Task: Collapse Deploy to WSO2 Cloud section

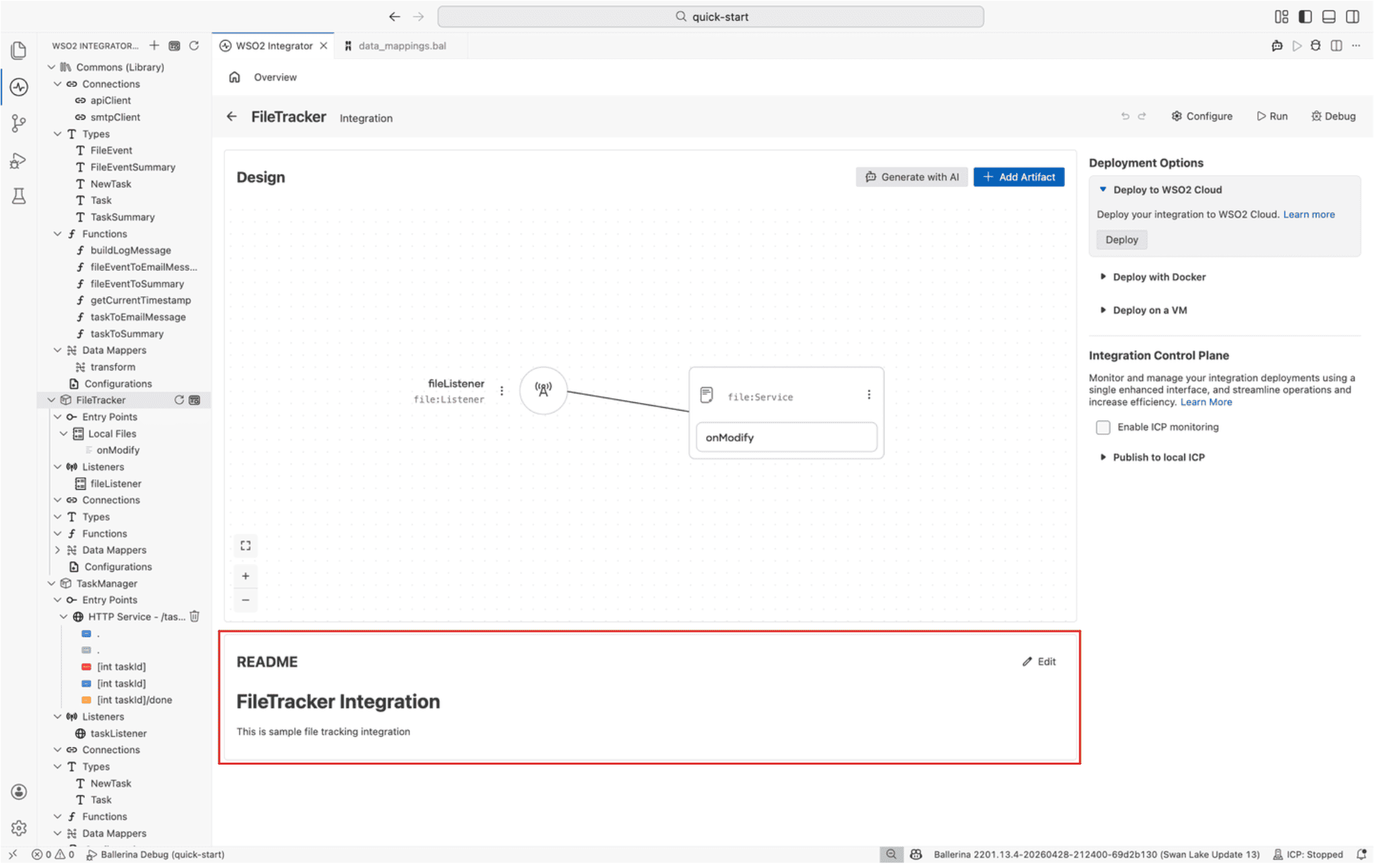Action: tap(1102, 189)
